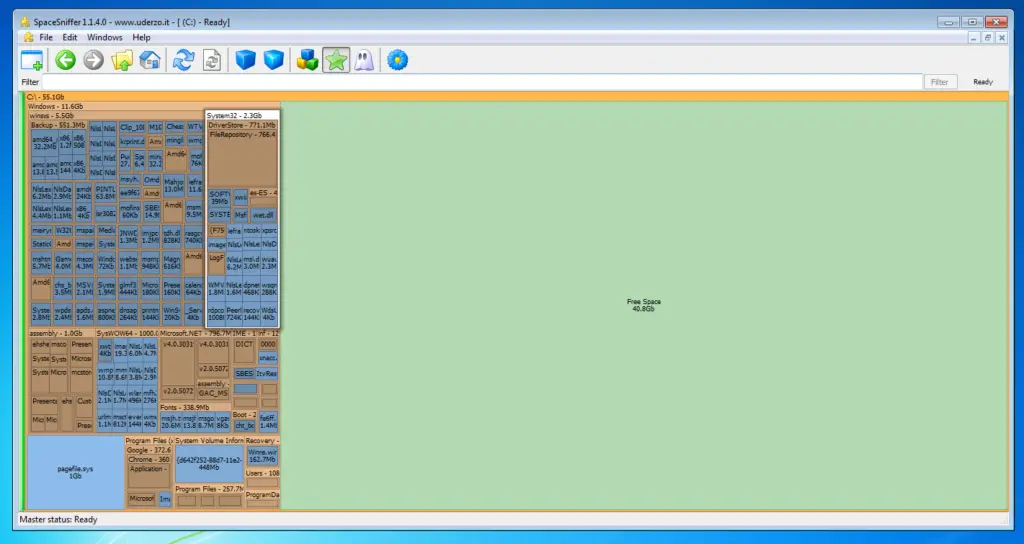Image resolution: width=1024 pixels, height=544 pixels.
Task: Open settings with blue gear icon
Action: [397, 60]
